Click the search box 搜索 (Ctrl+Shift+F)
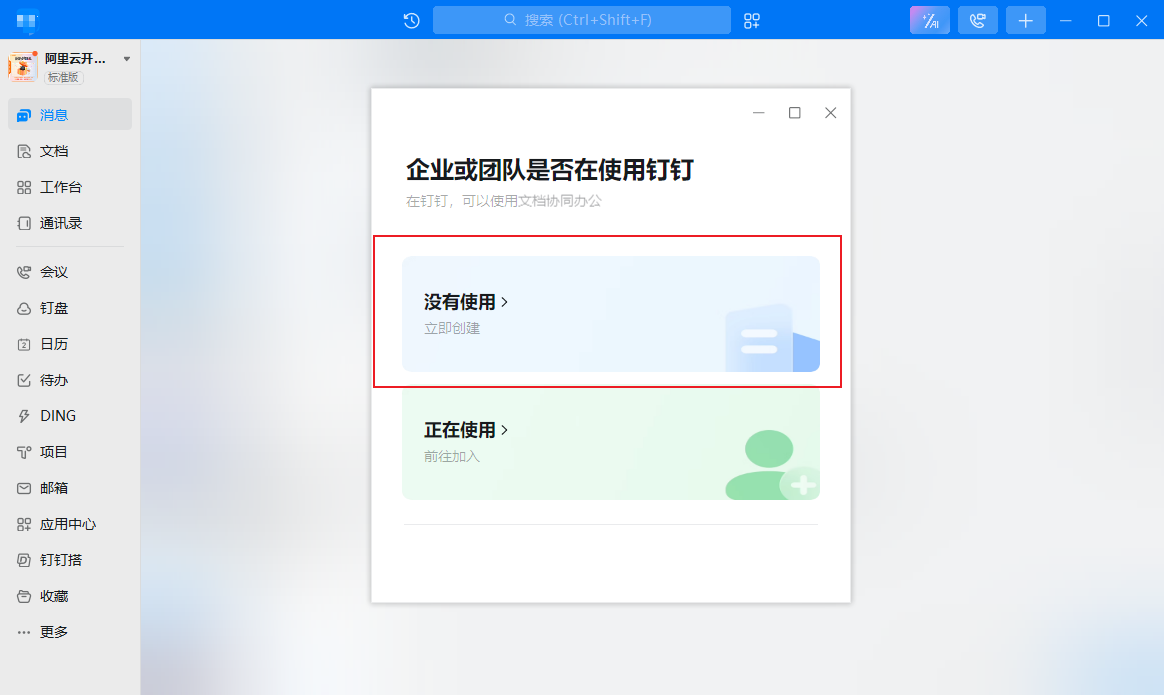The image size is (1164, 695). click(582, 20)
